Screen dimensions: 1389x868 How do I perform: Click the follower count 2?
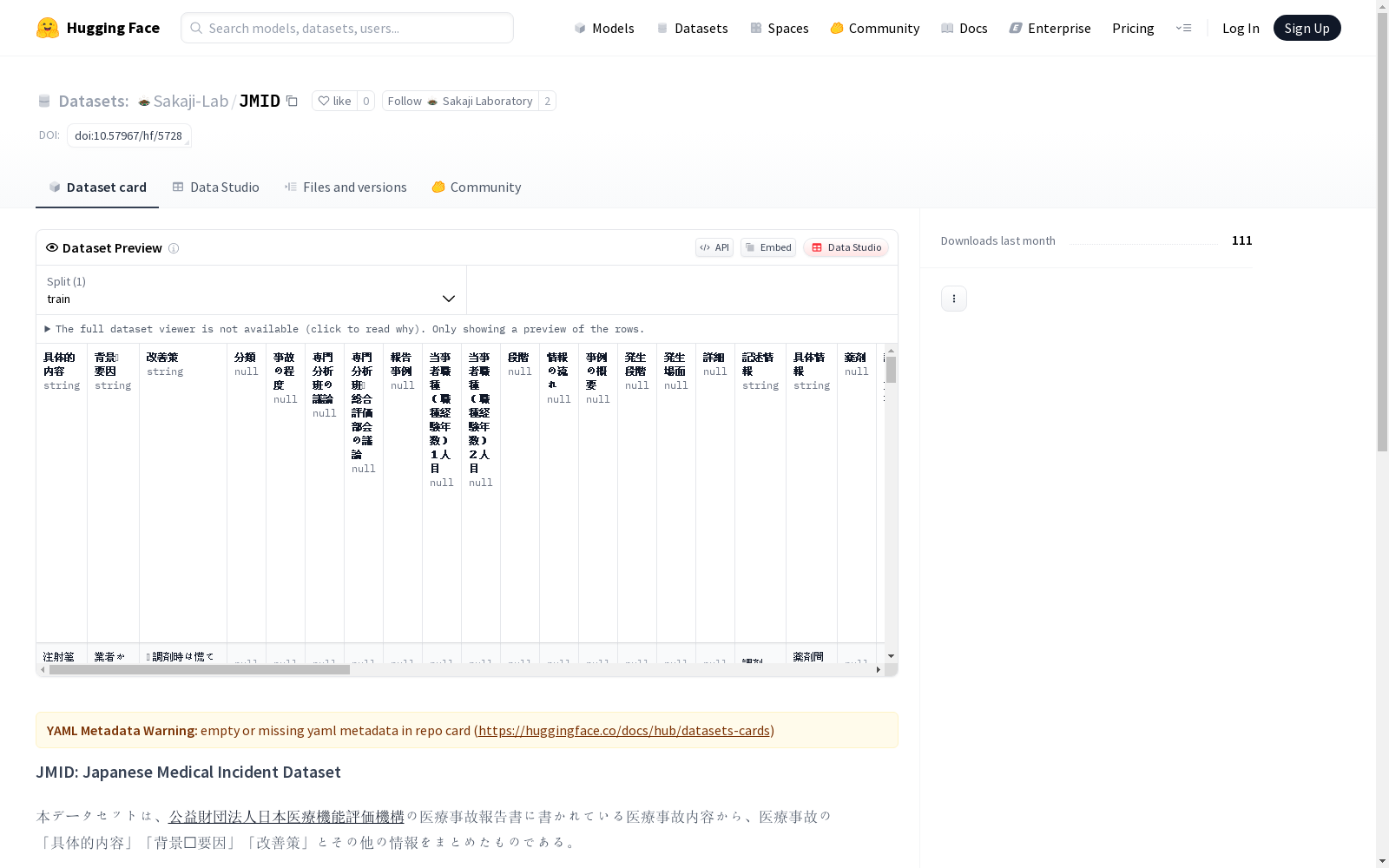pyautogui.click(x=547, y=101)
